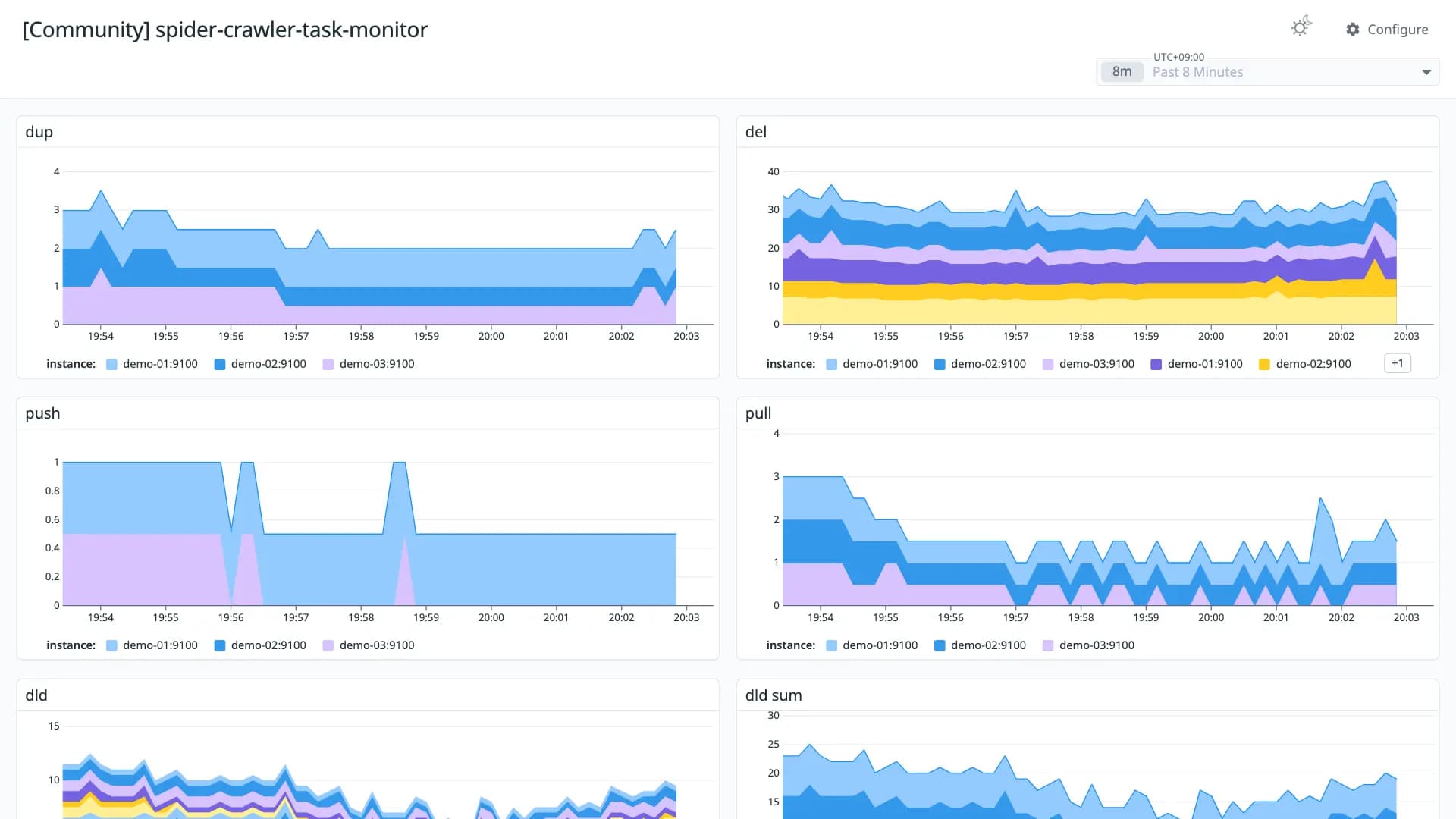
Task: Select the dup panel title
Action: (x=39, y=132)
